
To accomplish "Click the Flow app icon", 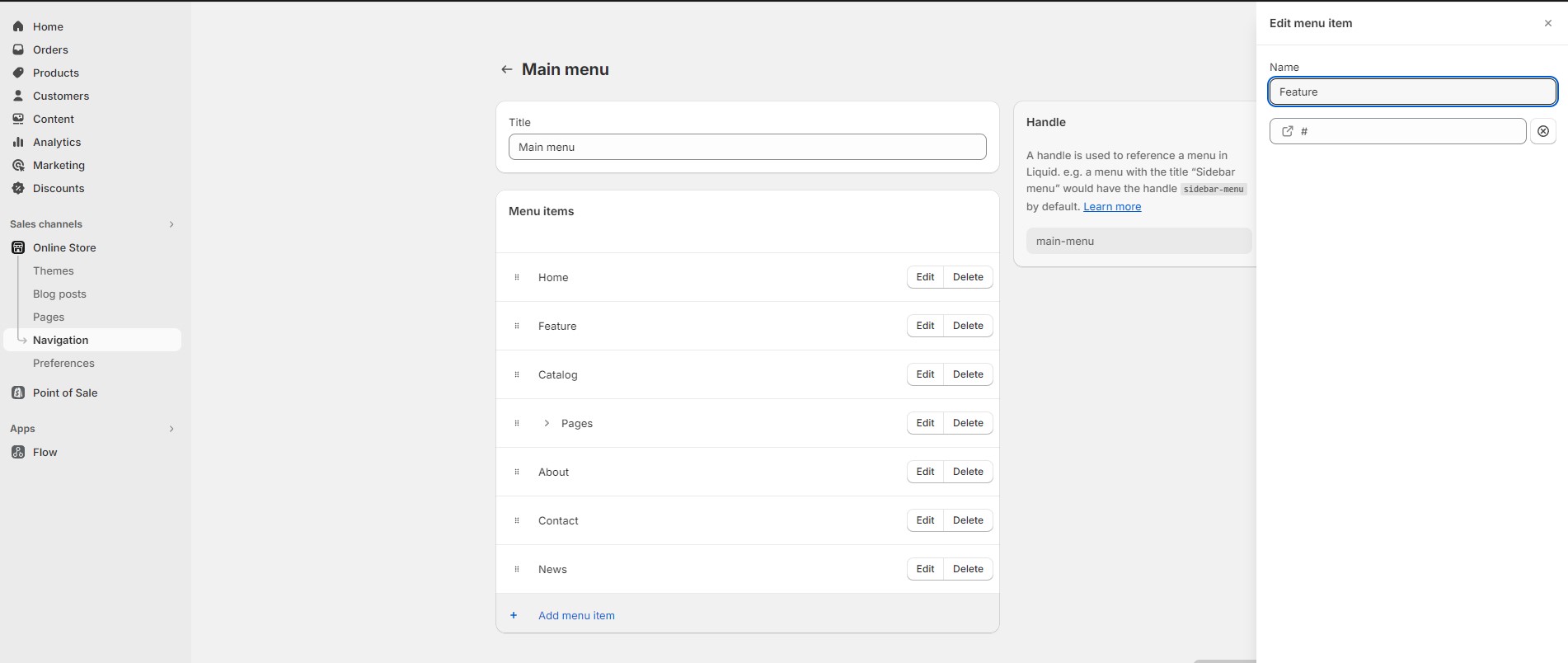I will tap(18, 452).
